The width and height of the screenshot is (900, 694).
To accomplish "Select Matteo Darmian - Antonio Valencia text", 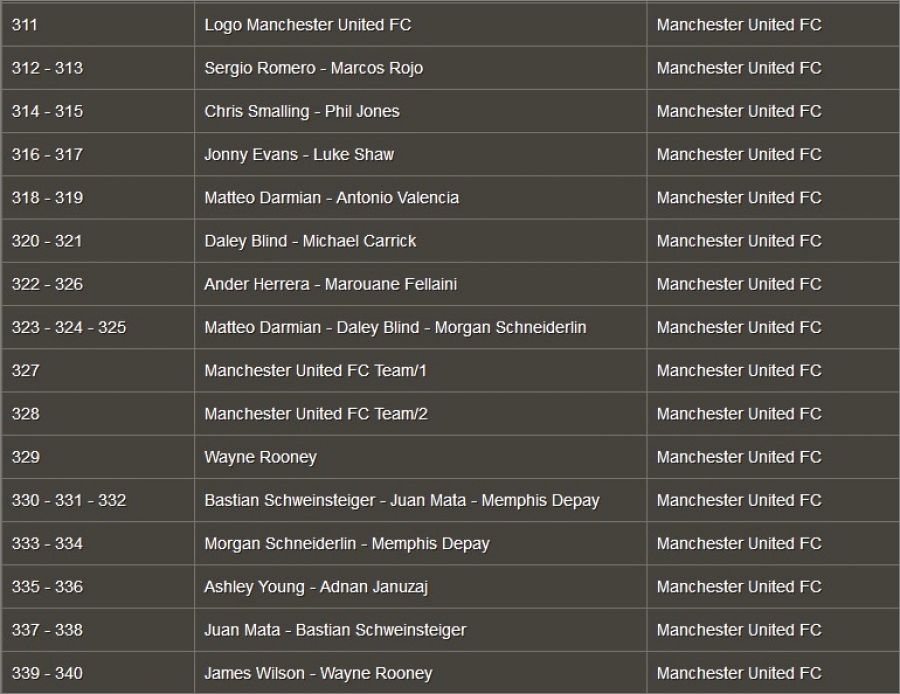I will (x=331, y=198).
